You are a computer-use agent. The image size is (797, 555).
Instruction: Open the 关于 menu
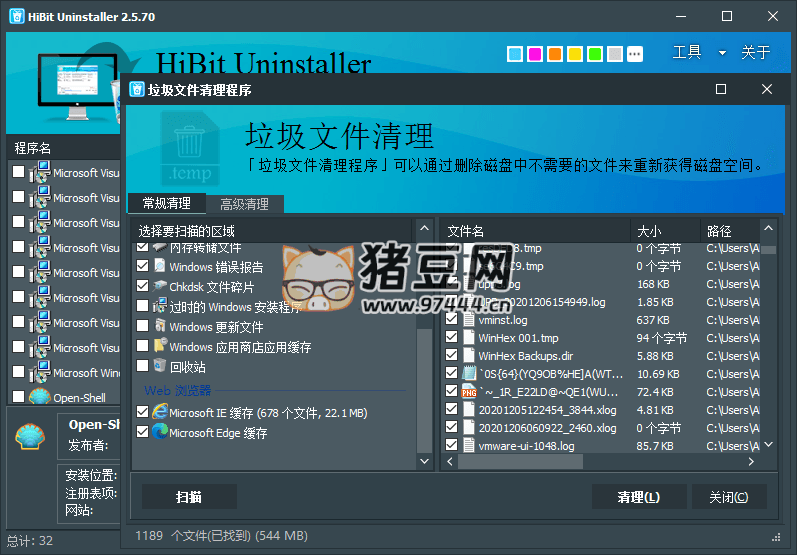[756, 53]
